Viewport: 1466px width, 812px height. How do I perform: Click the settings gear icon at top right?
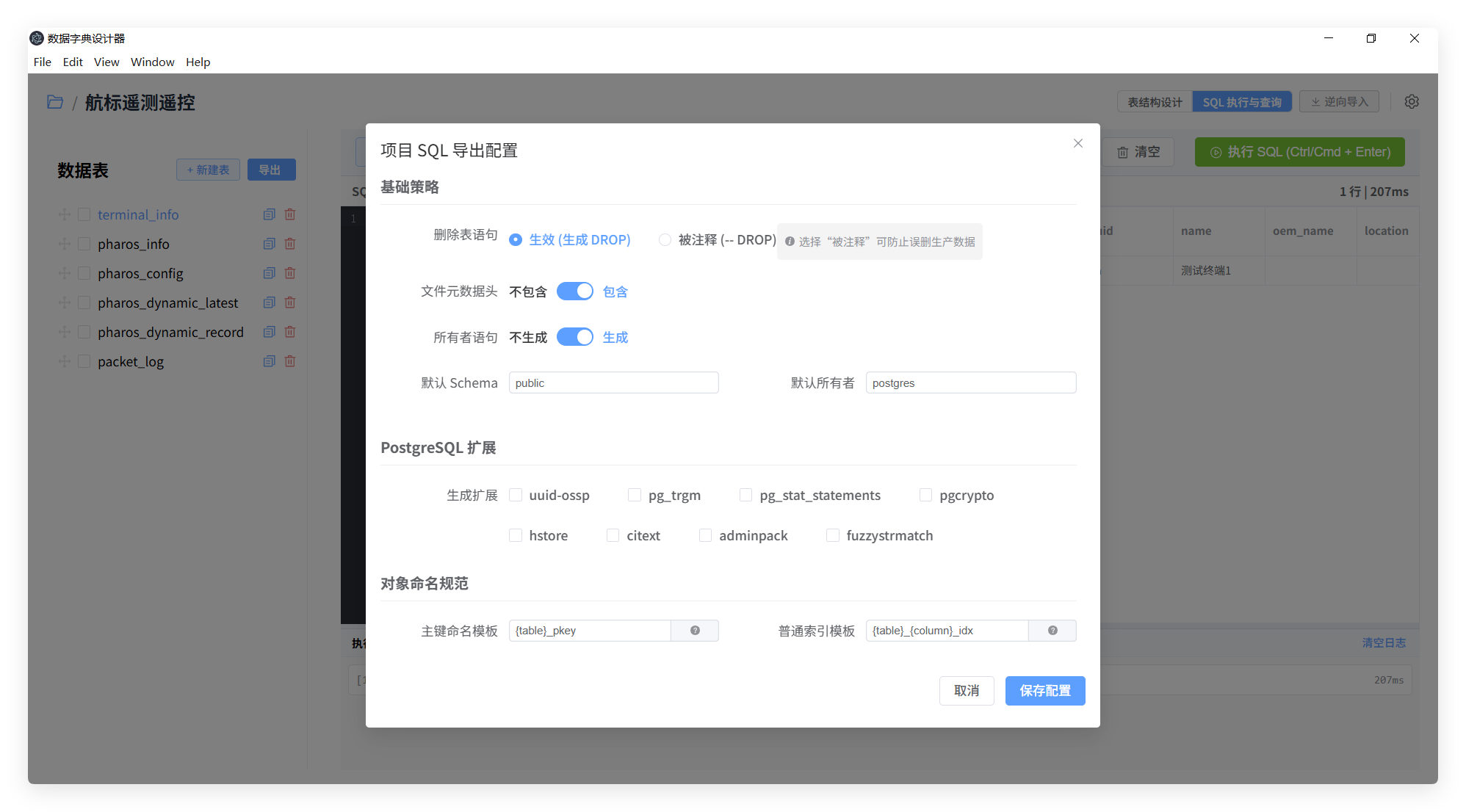1411,102
